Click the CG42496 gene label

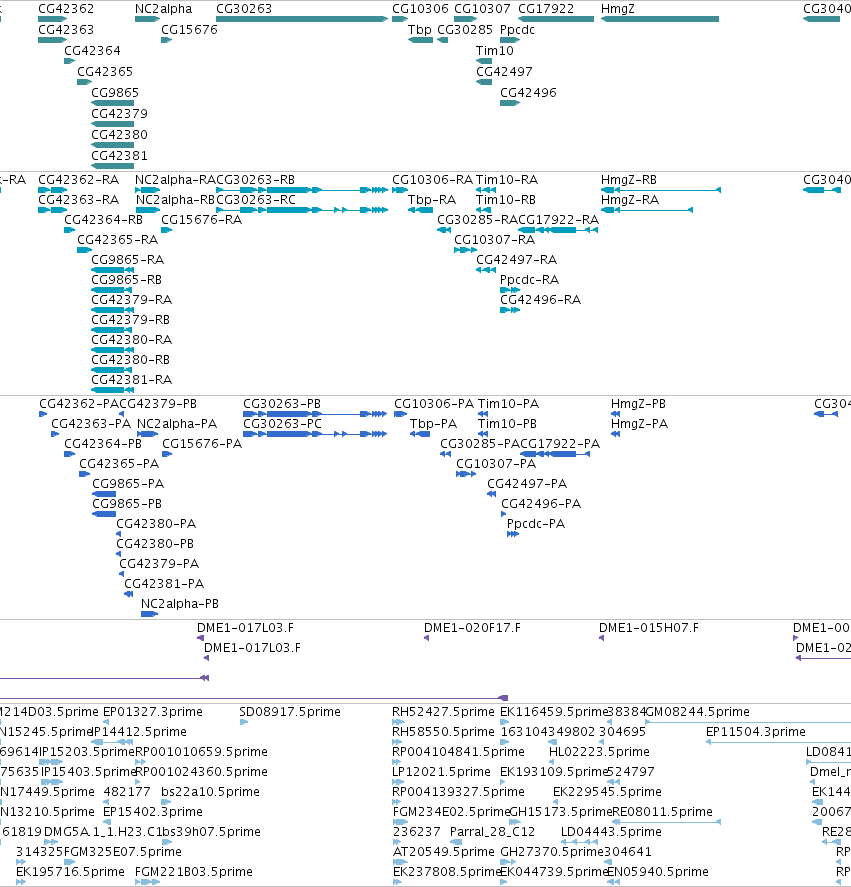[528, 93]
